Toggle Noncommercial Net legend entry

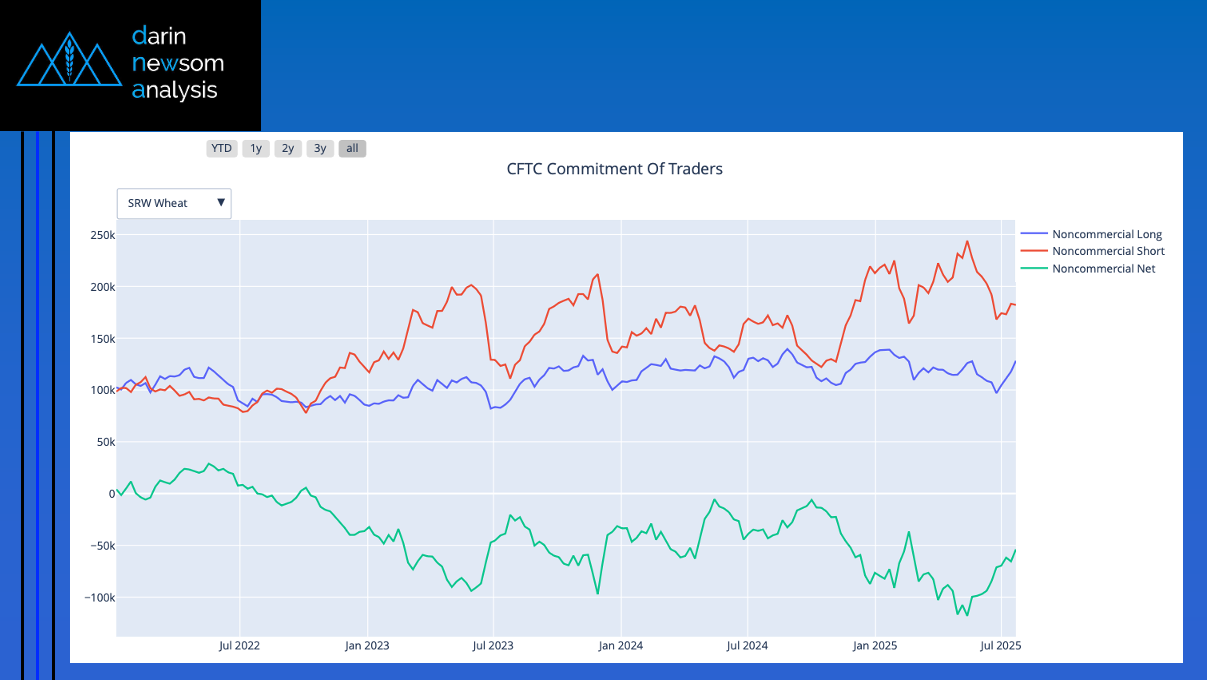click(x=1103, y=268)
